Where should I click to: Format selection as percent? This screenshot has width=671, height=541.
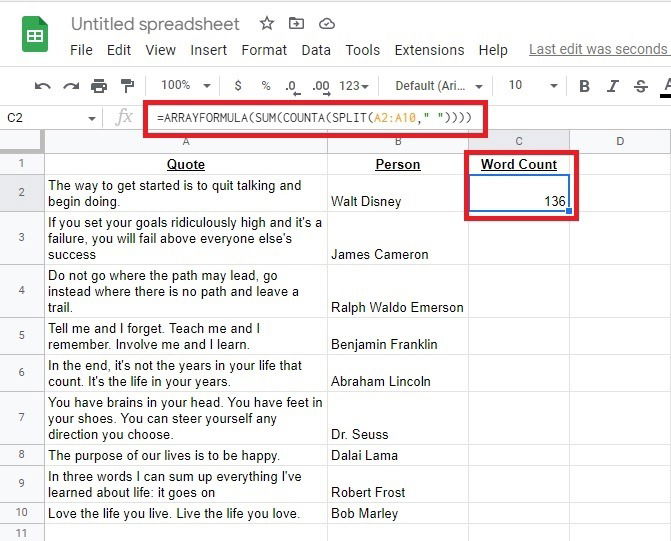pos(266,86)
